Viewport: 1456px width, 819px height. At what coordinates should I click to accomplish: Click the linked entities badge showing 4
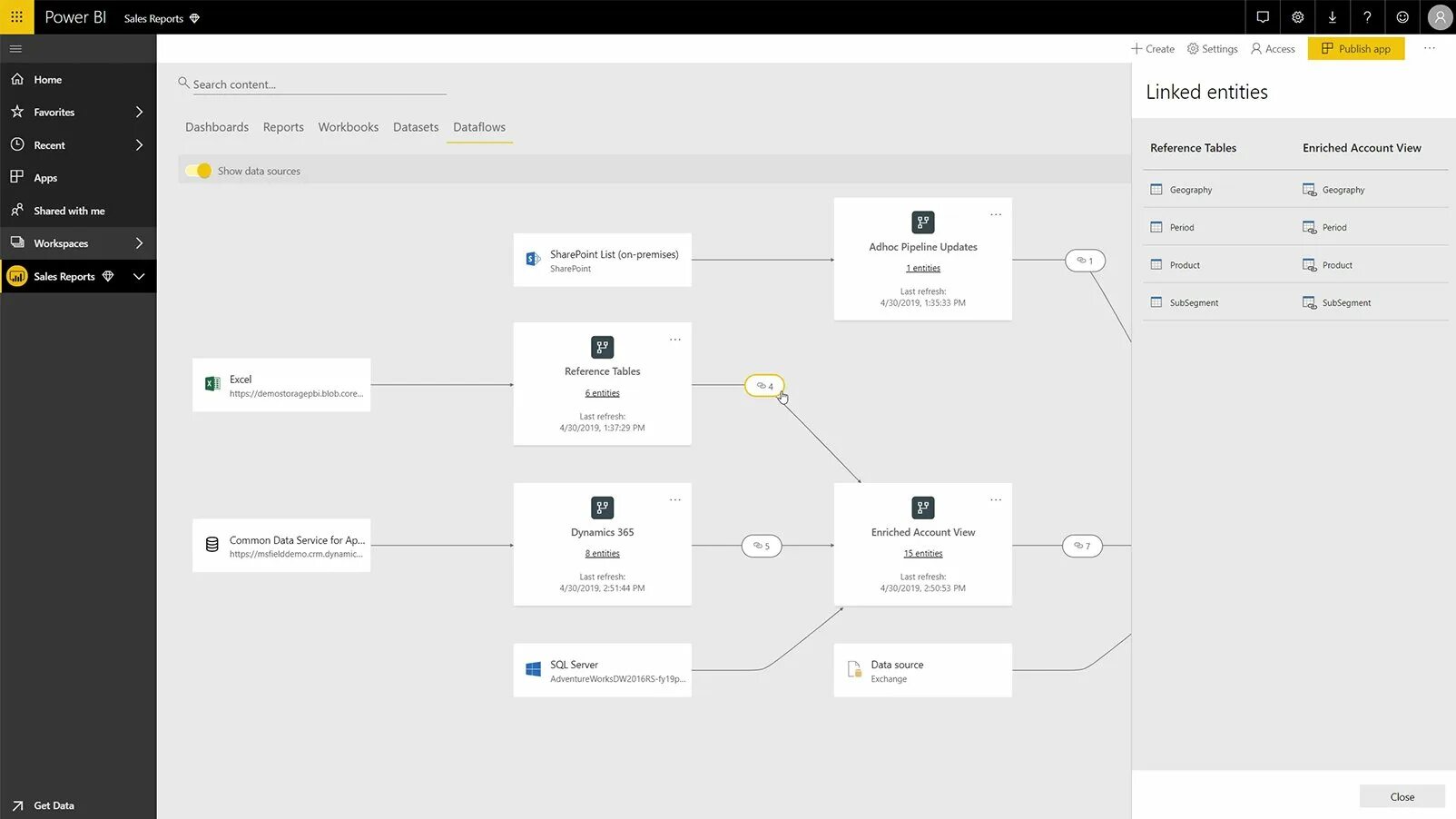click(764, 386)
